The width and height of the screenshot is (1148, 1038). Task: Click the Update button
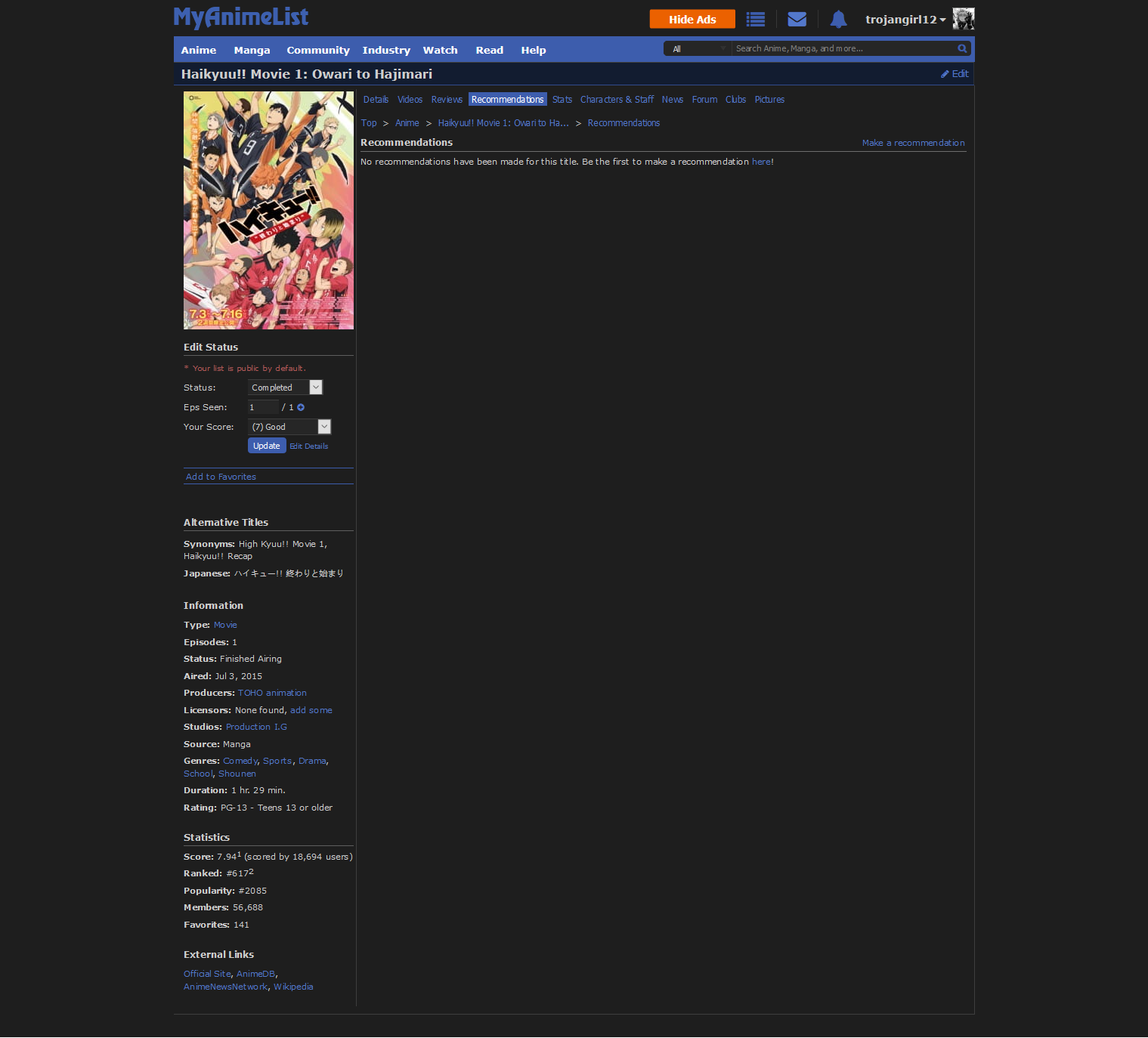pos(267,446)
